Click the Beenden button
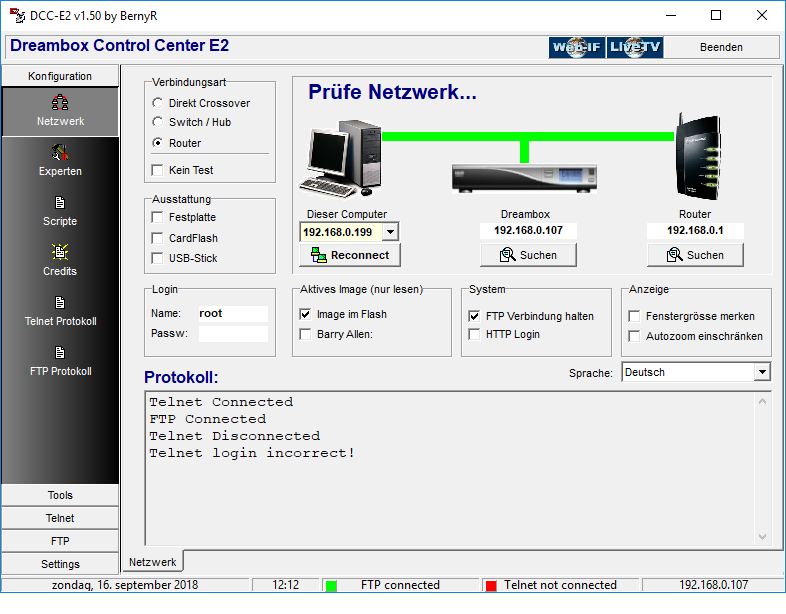 pos(721,47)
